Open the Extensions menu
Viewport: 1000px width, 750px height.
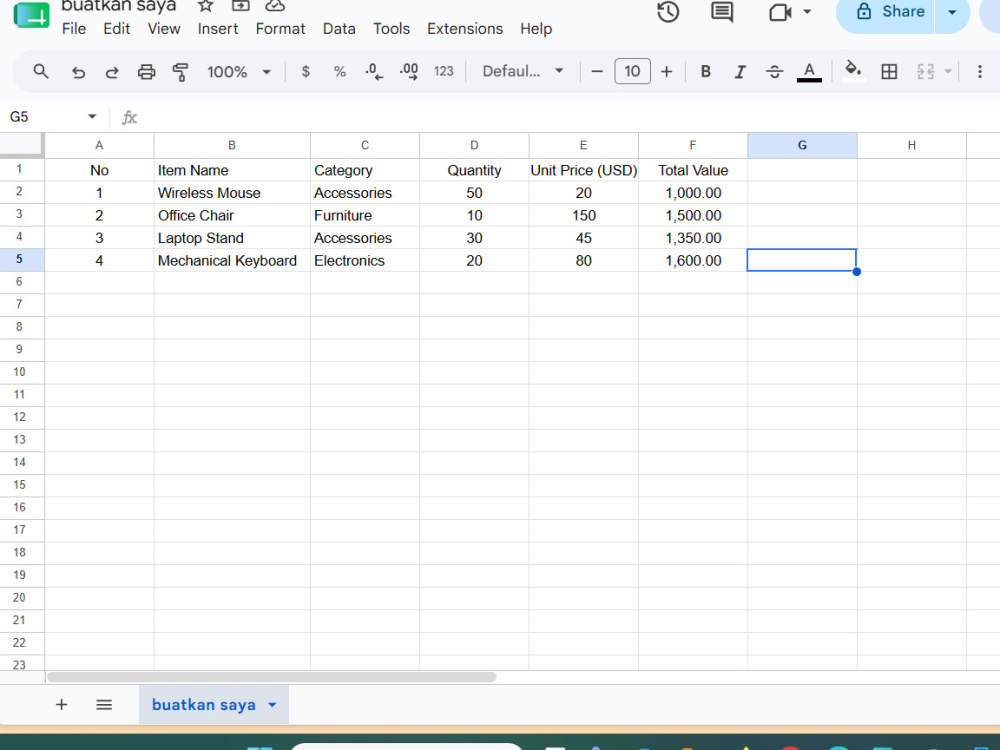pos(465,29)
